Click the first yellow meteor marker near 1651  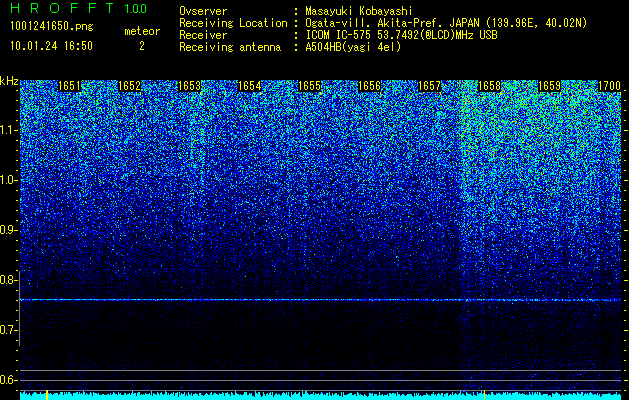point(47,395)
